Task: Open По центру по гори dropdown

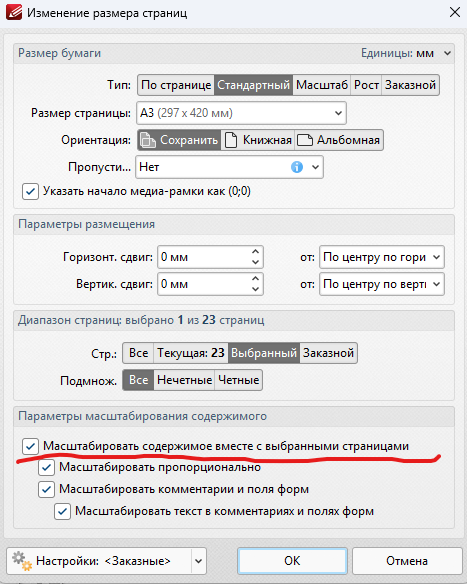Action: click(x=382, y=257)
